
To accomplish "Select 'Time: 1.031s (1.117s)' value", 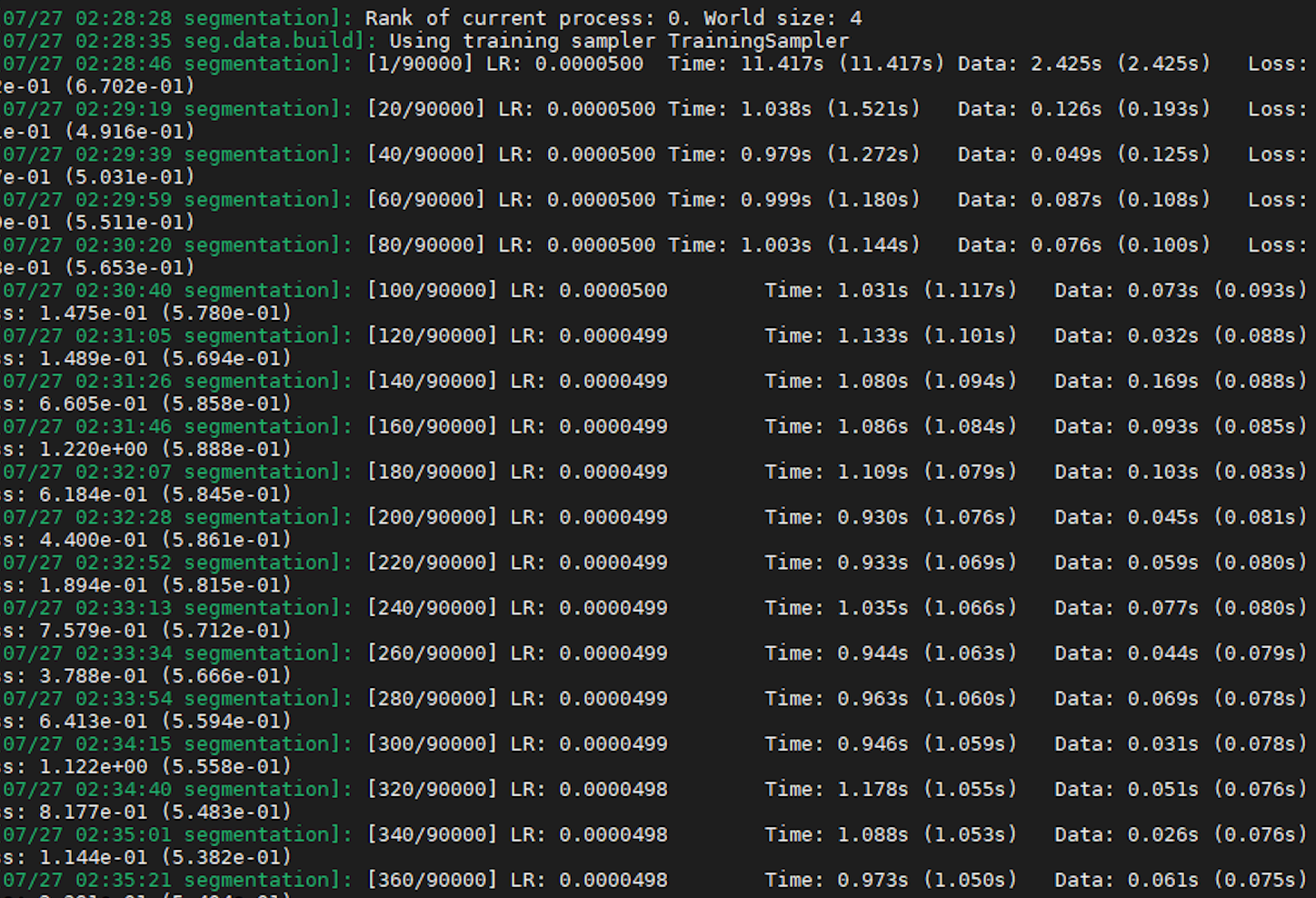I will coord(891,291).
